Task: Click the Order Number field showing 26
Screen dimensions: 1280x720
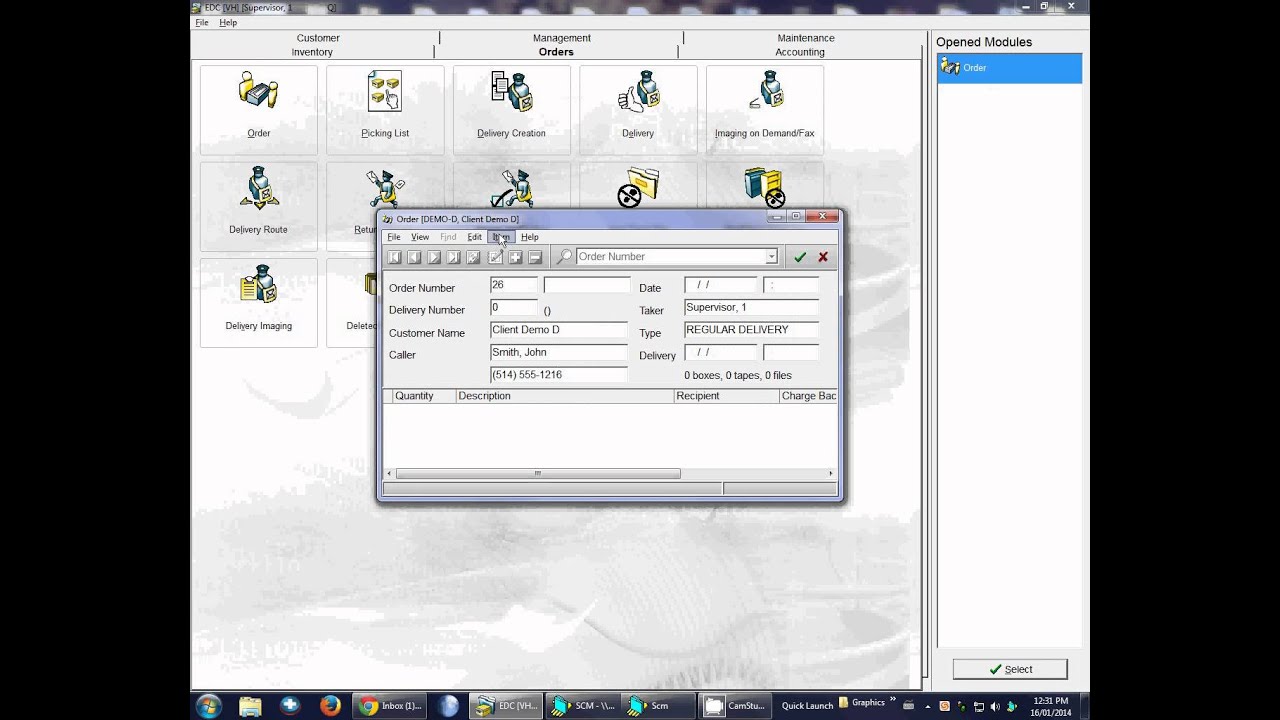Action: [514, 285]
